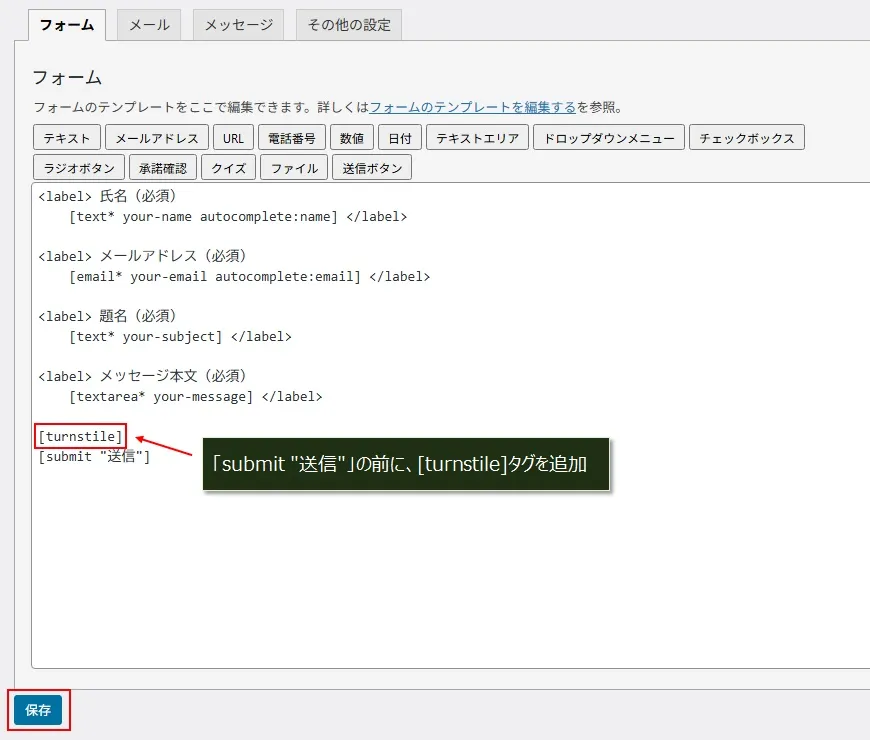Viewport: 870px width, 740px height.
Task: Insert a 送信ボタン tag
Action: 372,168
